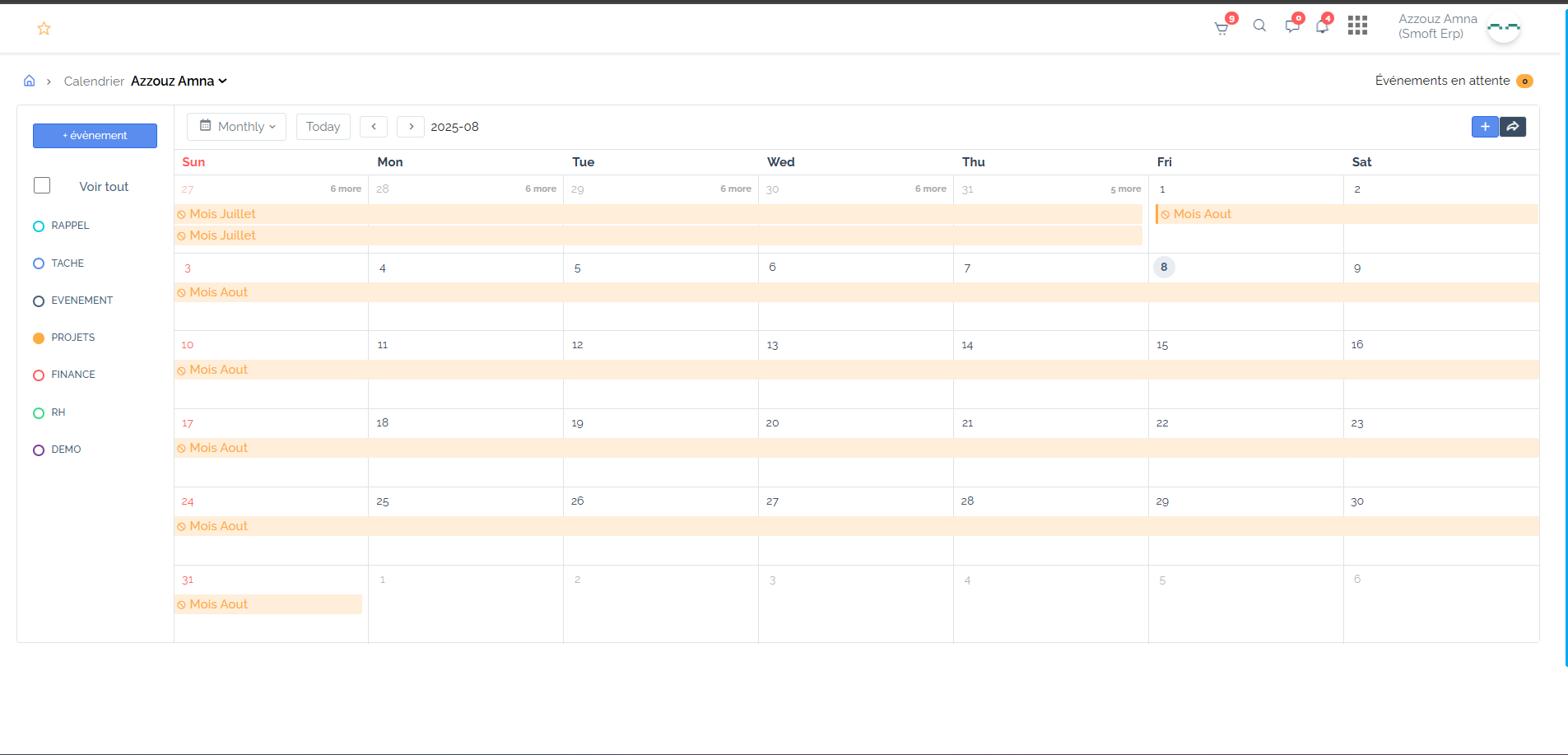The image size is (1568, 755).
Task: Click the + évènement button
Action: (95, 136)
